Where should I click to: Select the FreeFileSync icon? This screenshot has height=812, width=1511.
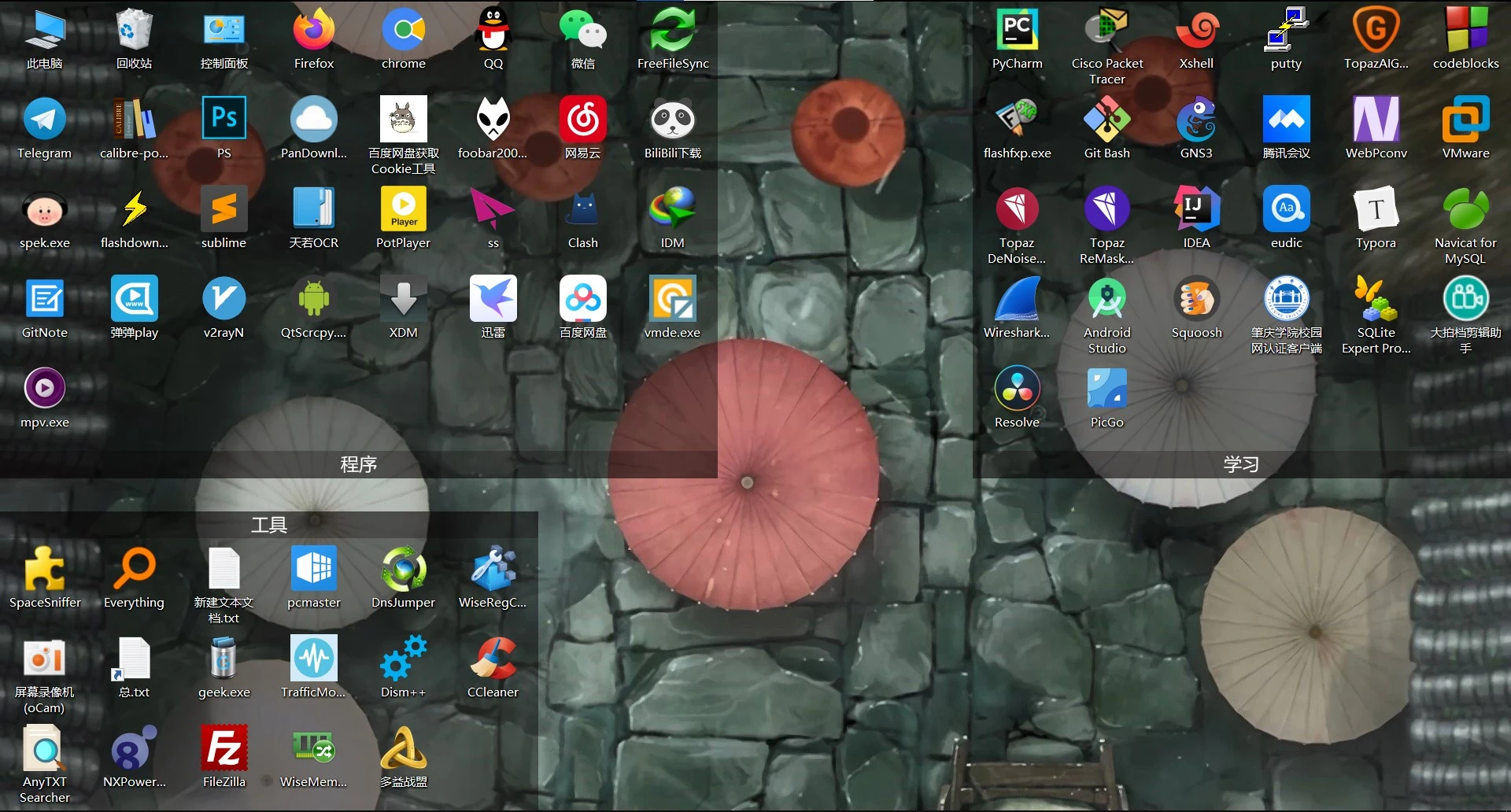tap(673, 30)
